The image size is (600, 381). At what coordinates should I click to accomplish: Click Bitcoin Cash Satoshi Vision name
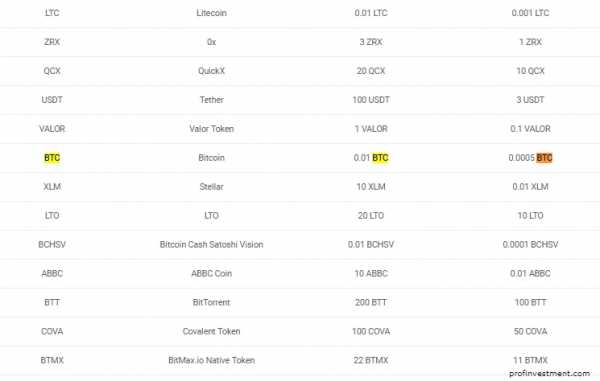pyautogui.click(x=211, y=244)
